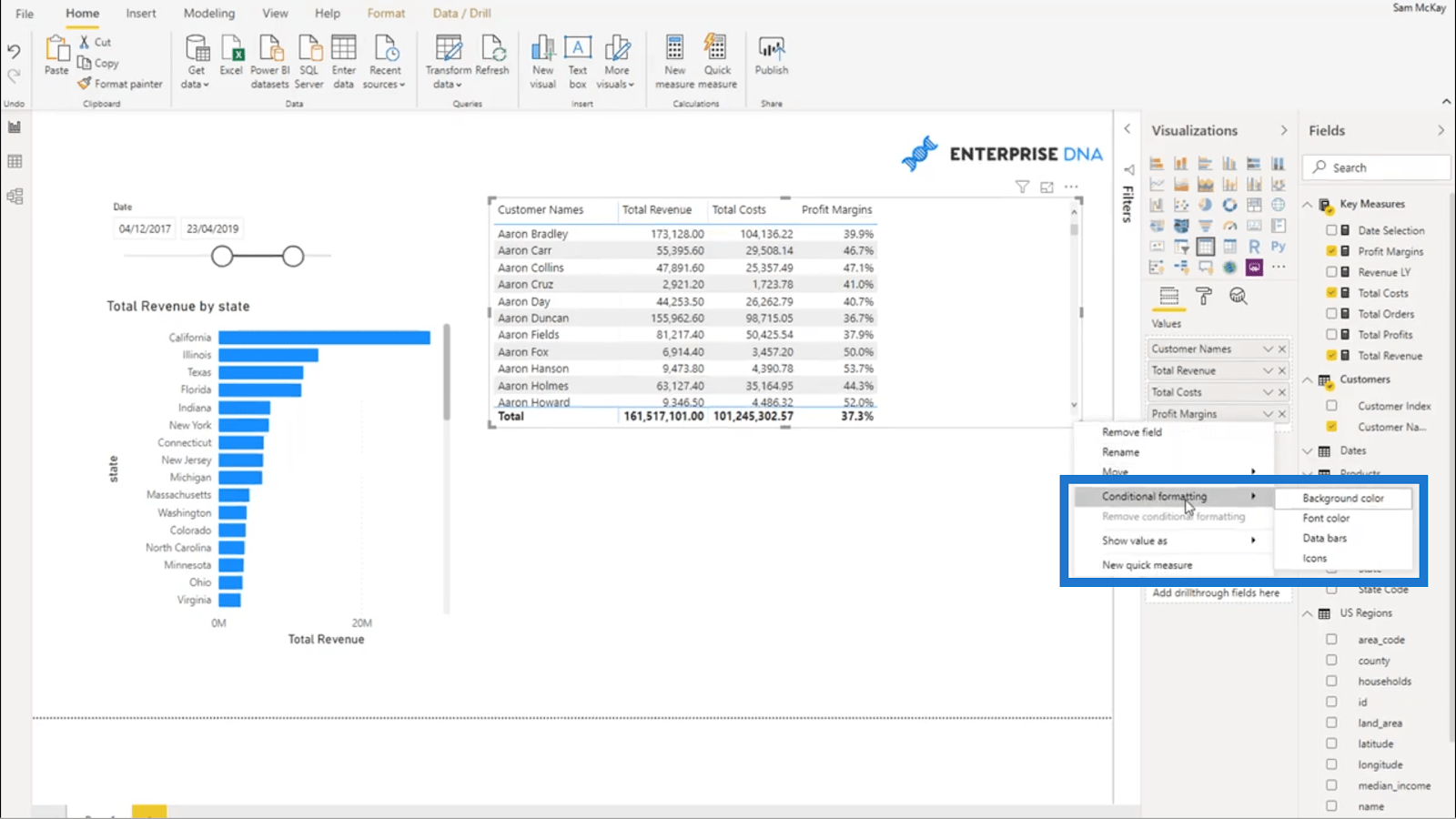The height and width of the screenshot is (819, 1456).
Task: Collapse the Key Measures table
Action: point(1308,205)
